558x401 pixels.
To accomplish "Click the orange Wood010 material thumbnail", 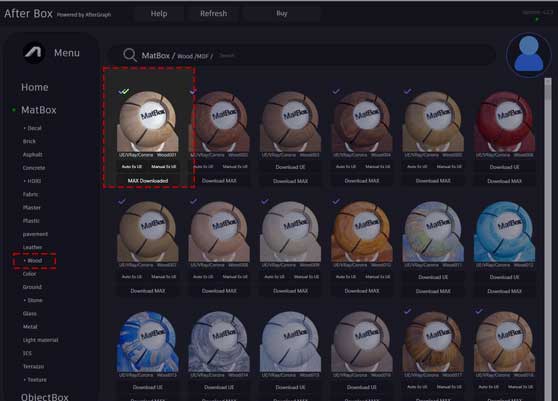I will [362, 231].
